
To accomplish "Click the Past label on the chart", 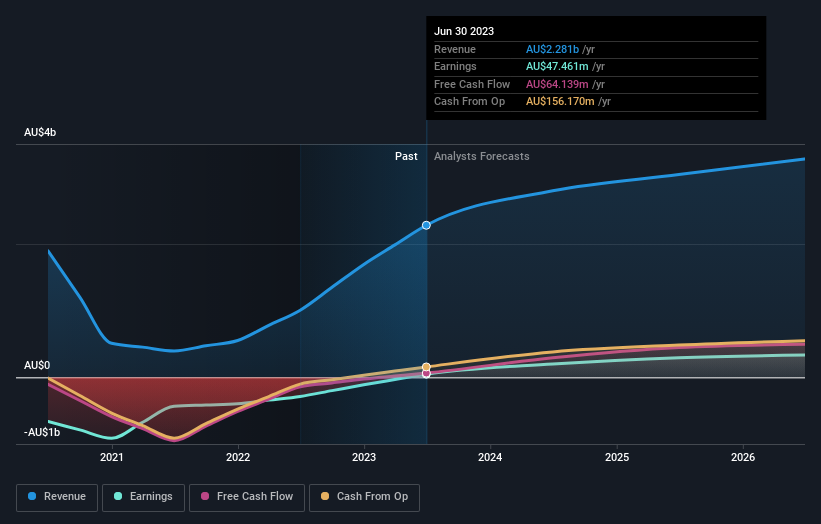I will [x=406, y=157].
